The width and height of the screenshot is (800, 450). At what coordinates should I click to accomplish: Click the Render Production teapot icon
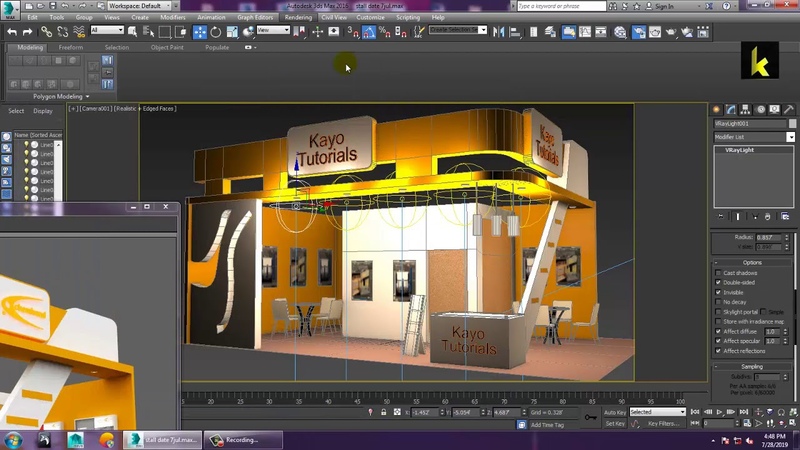(x=671, y=32)
